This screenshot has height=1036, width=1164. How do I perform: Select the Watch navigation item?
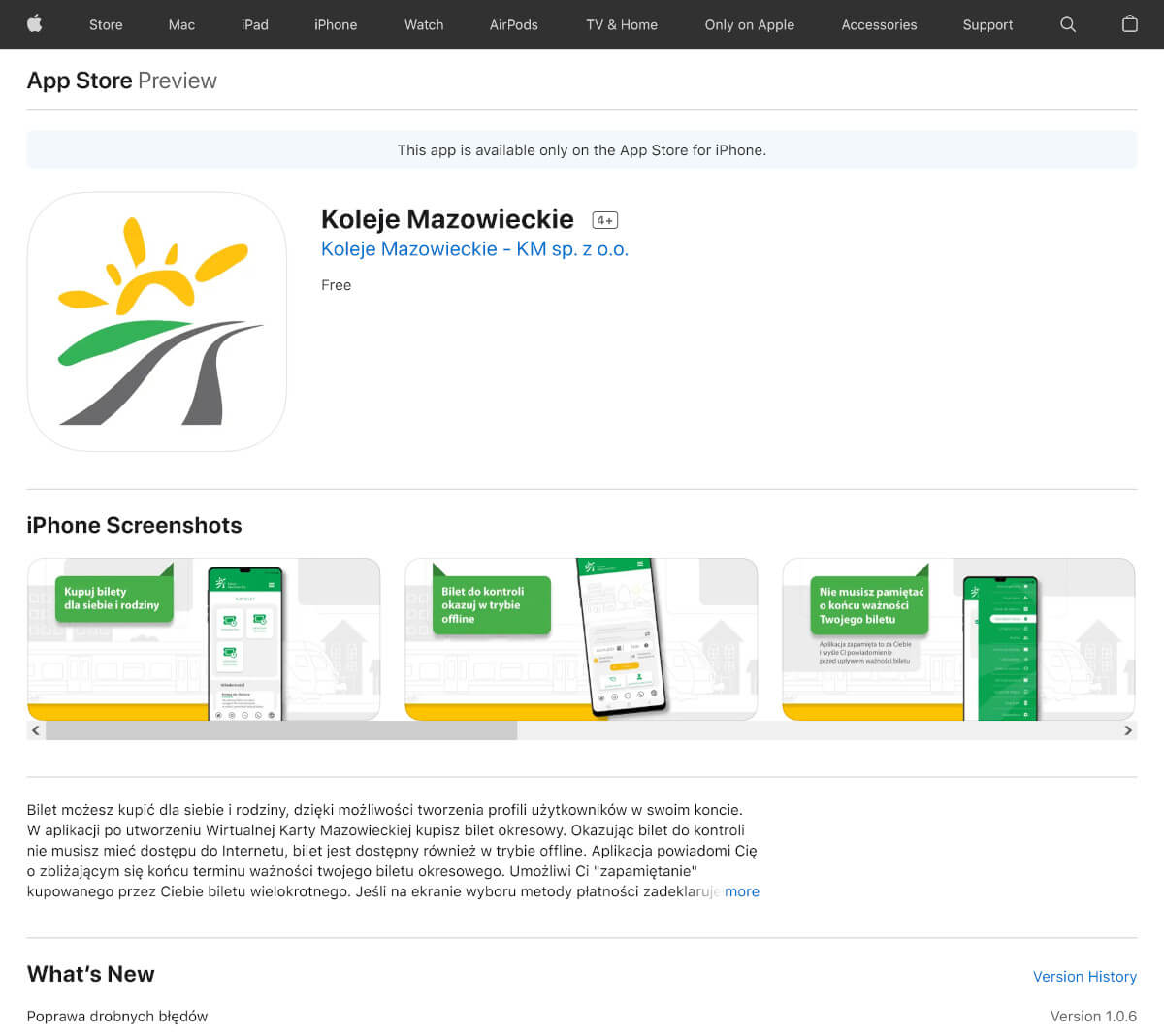tap(424, 24)
